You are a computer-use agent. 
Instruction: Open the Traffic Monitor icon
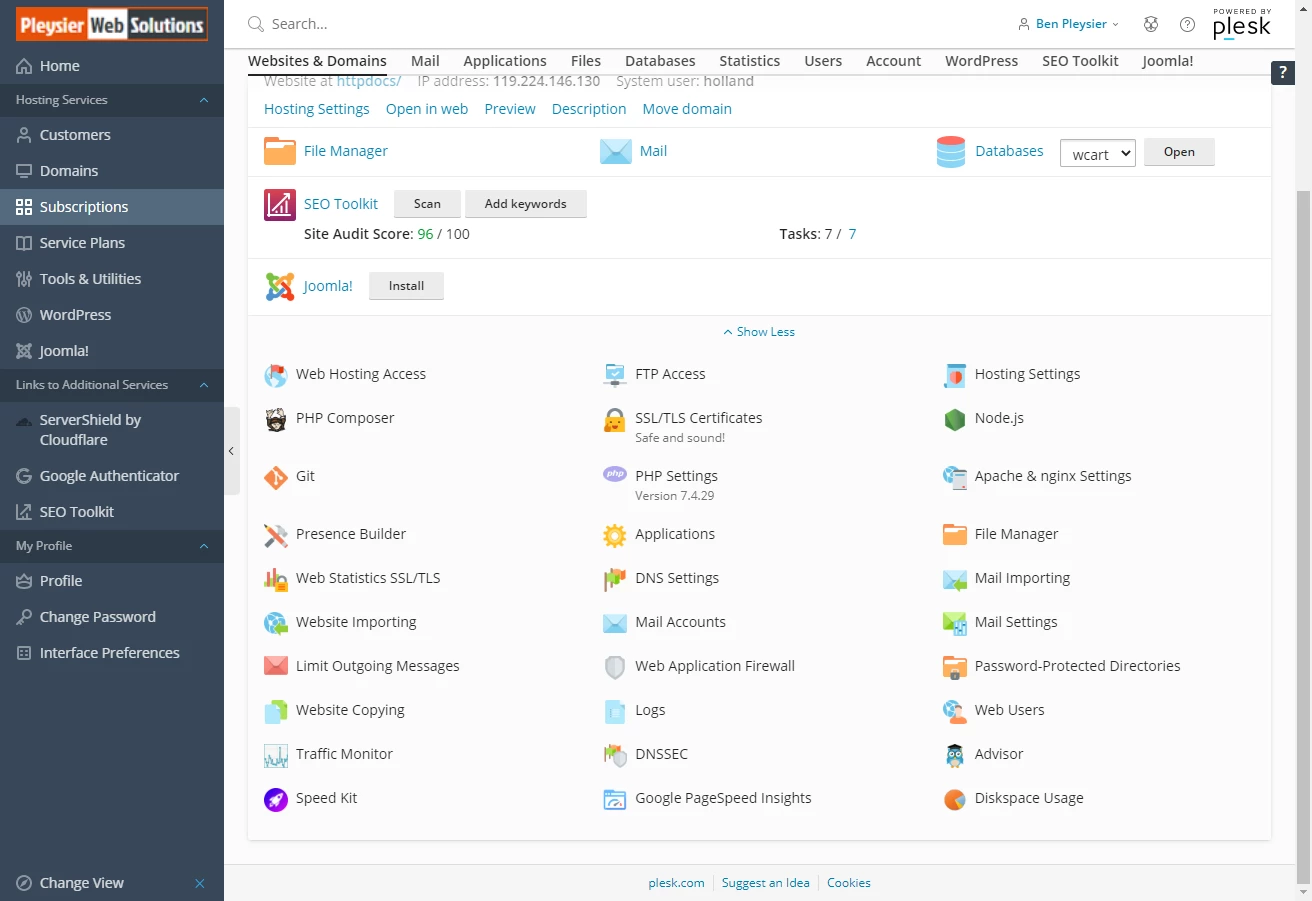tap(276, 755)
